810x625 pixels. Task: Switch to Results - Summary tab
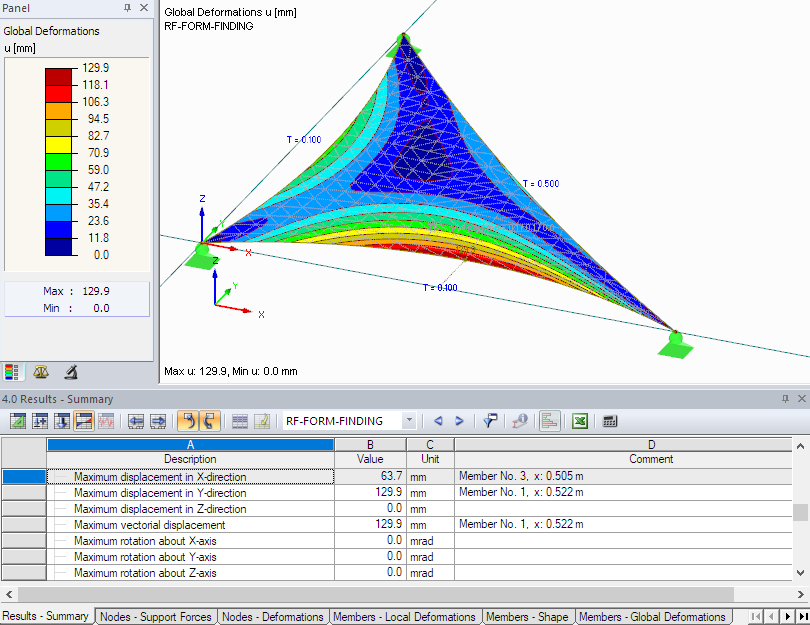click(45, 616)
